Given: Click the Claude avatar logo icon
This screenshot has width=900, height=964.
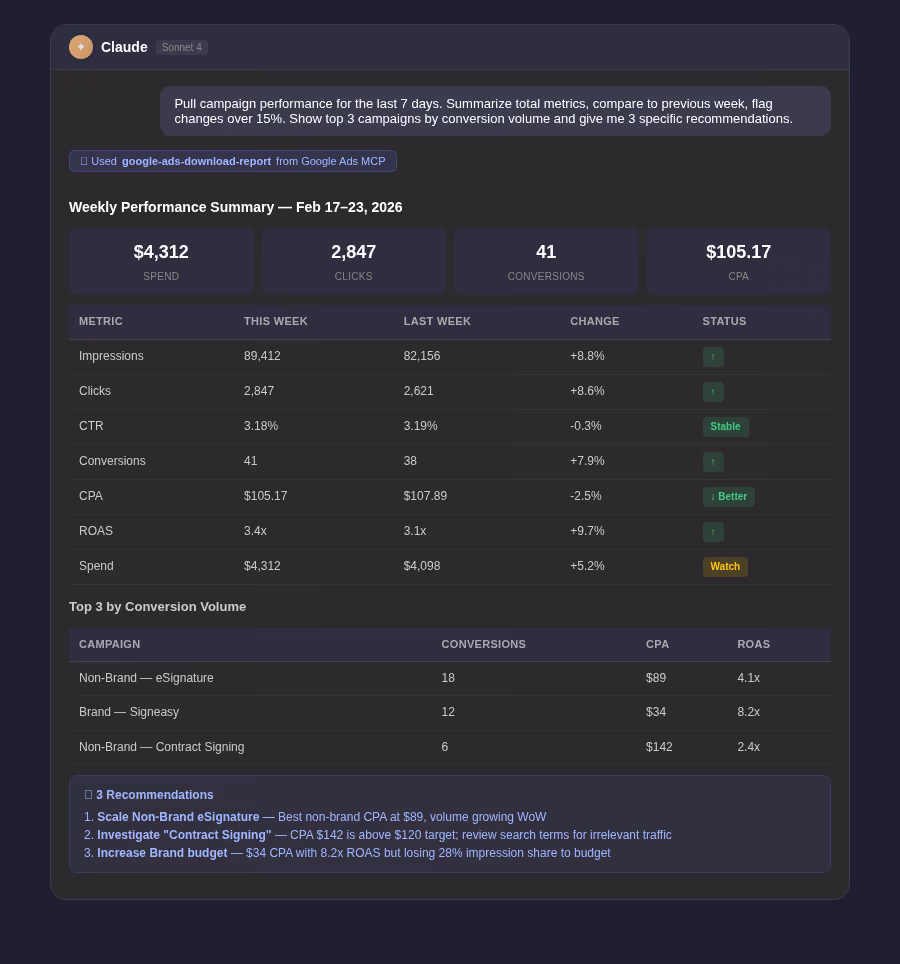Looking at the screenshot, I should [81, 47].
